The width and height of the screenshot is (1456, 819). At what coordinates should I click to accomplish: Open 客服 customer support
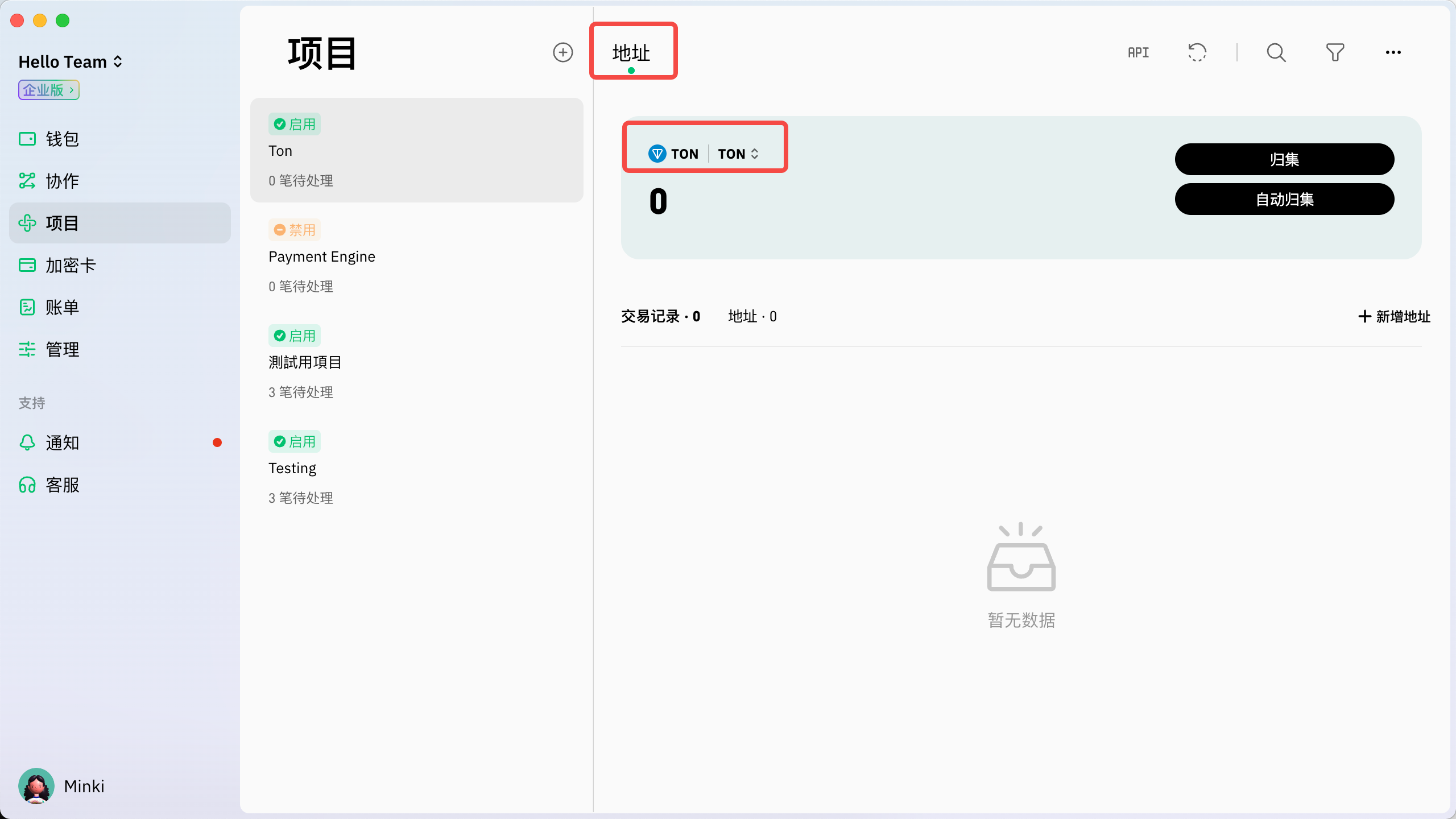pos(63,485)
